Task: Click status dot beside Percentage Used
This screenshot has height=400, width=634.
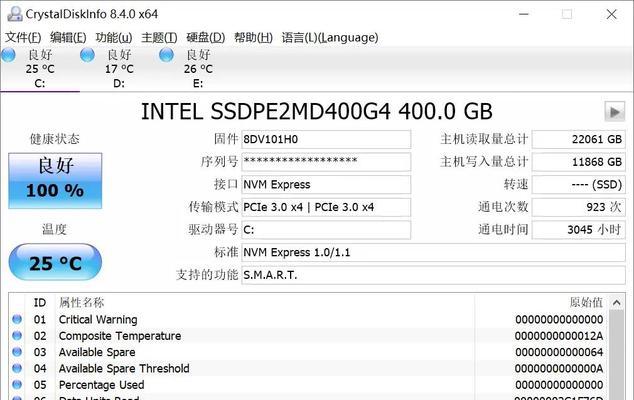Action: pos(17,384)
